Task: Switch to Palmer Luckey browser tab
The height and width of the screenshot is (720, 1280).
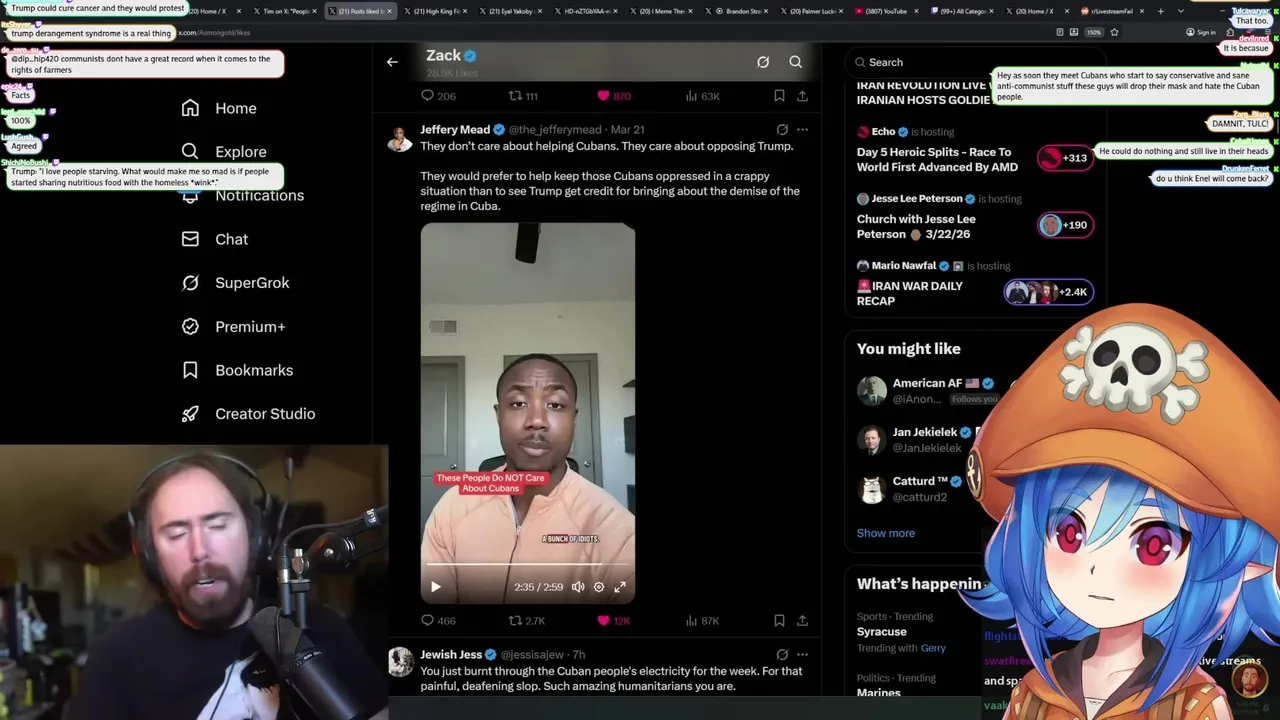Action: pos(812,11)
